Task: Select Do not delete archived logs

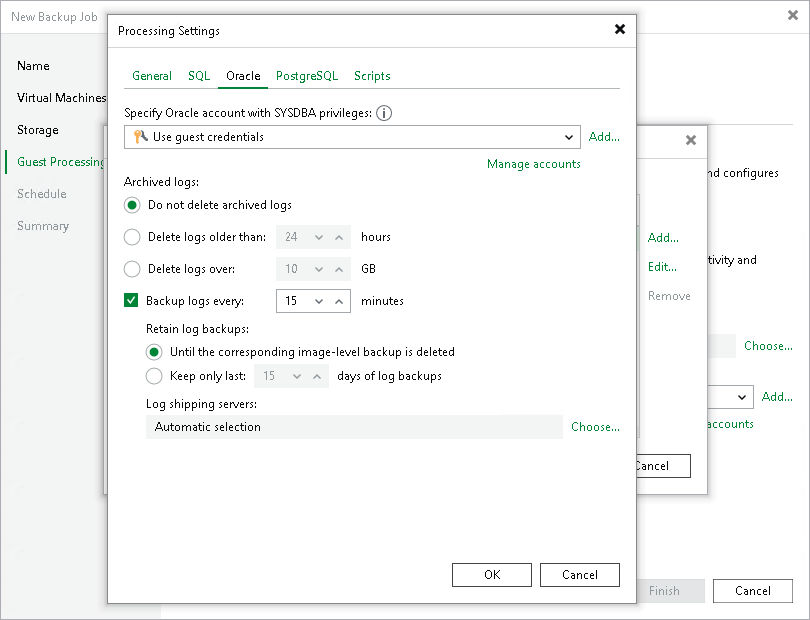Action: point(132,205)
